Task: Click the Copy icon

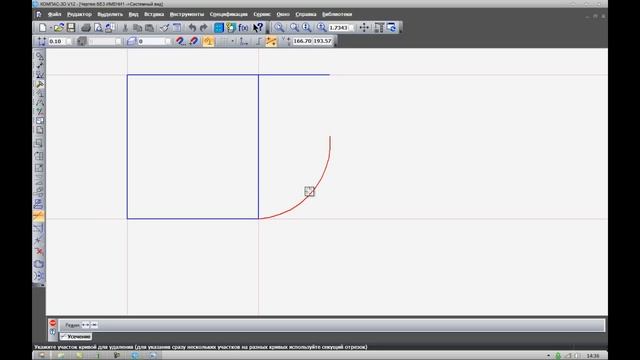Action: pos(138,28)
